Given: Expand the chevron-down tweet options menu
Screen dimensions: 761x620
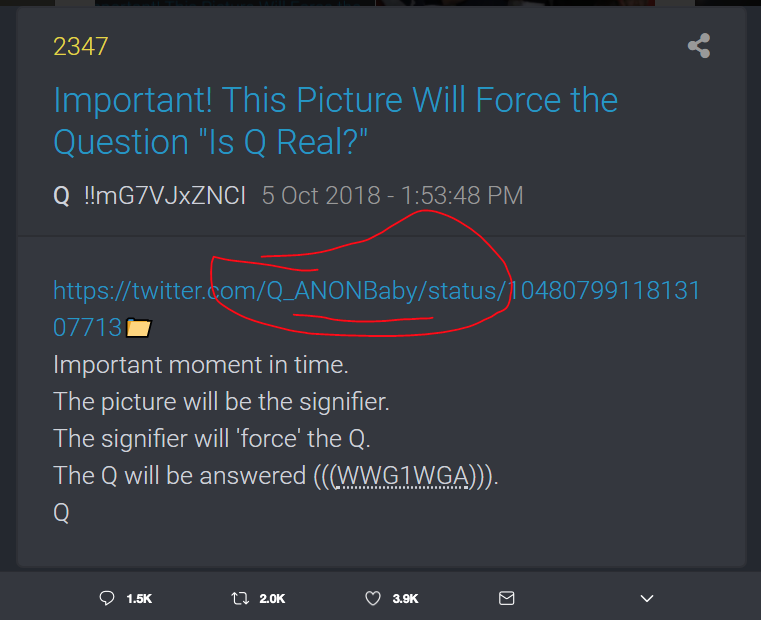Looking at the screenshot, I should point(646,598).
